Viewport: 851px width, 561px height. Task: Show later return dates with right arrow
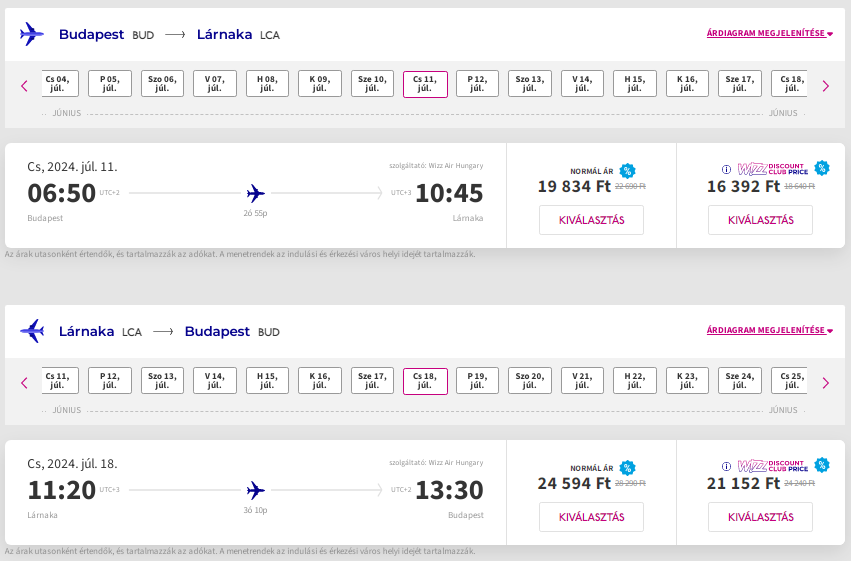[826, 383]
